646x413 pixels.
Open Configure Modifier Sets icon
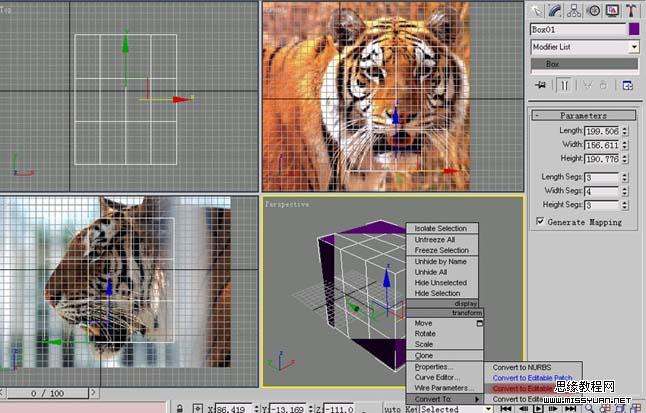click(x=627, y=85)
